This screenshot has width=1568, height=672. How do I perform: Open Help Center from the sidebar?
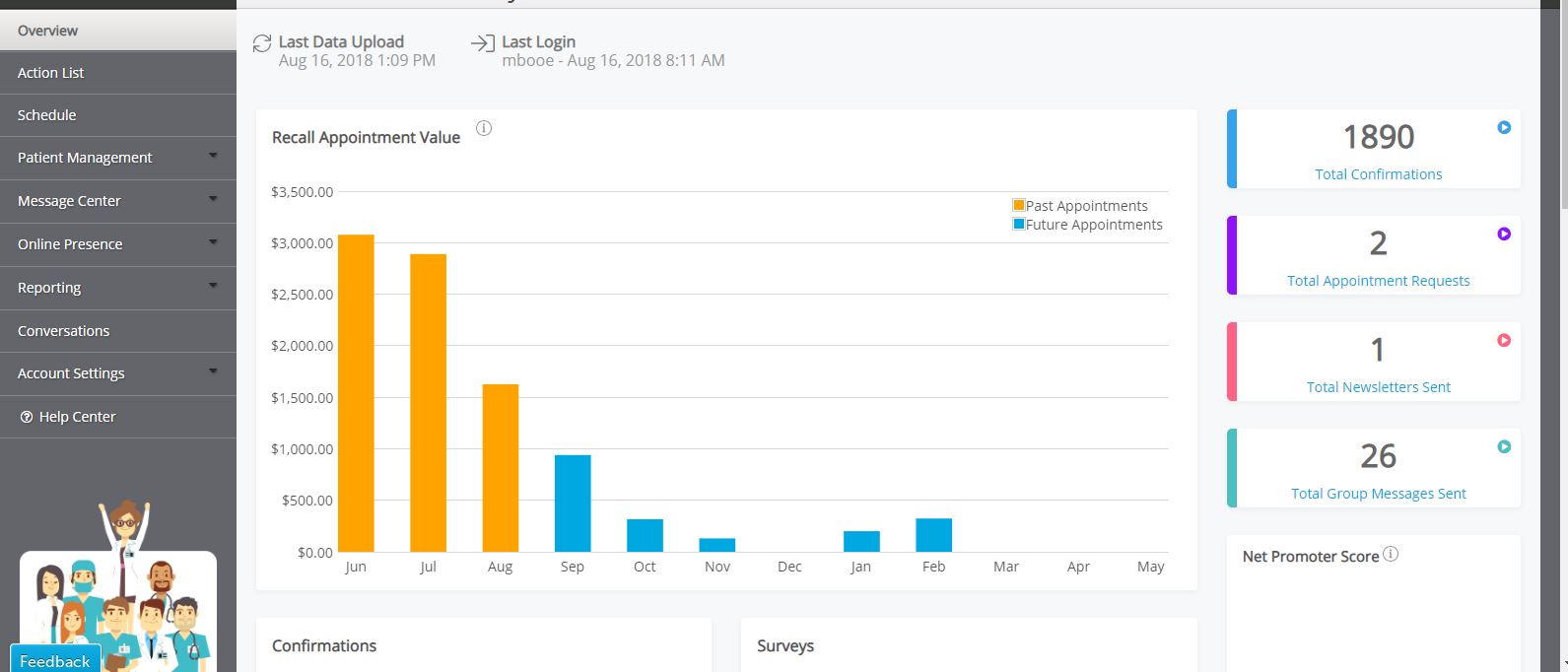click(x=77, y=417)
